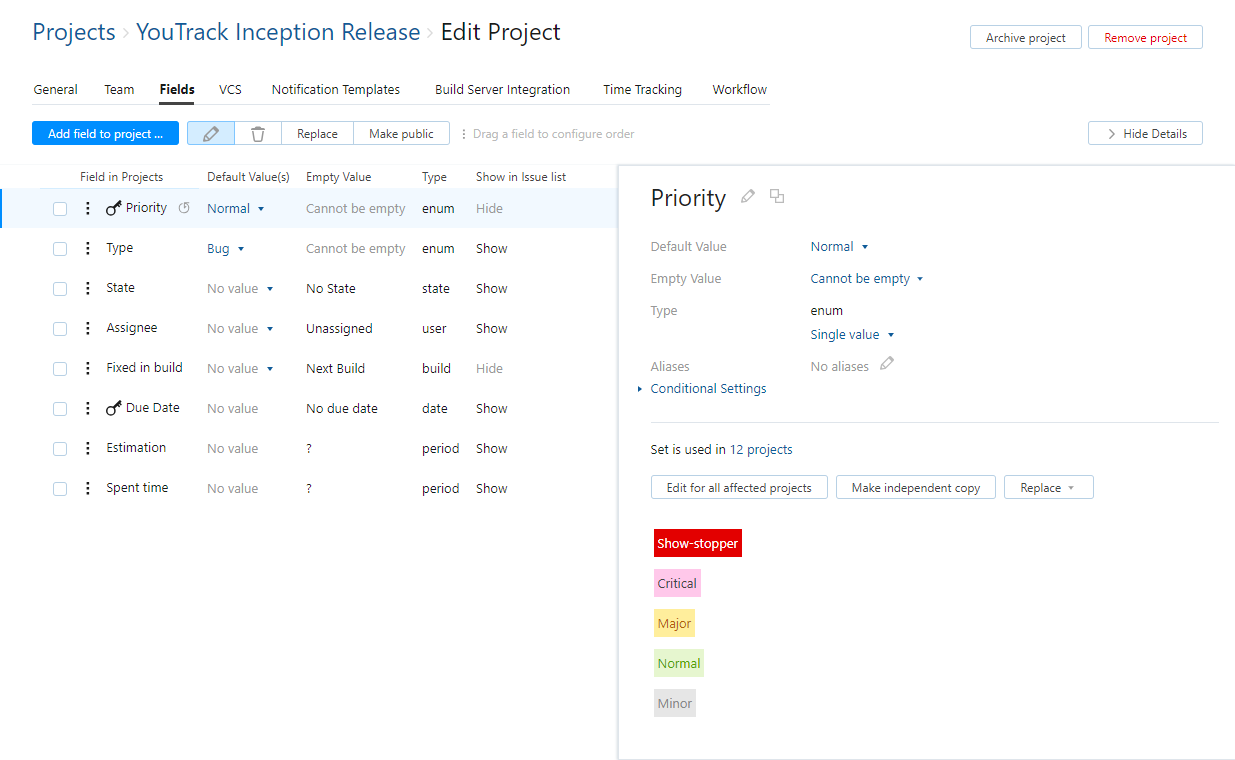
Task: Edit aliases with the pencil icon
Action: 887,365
